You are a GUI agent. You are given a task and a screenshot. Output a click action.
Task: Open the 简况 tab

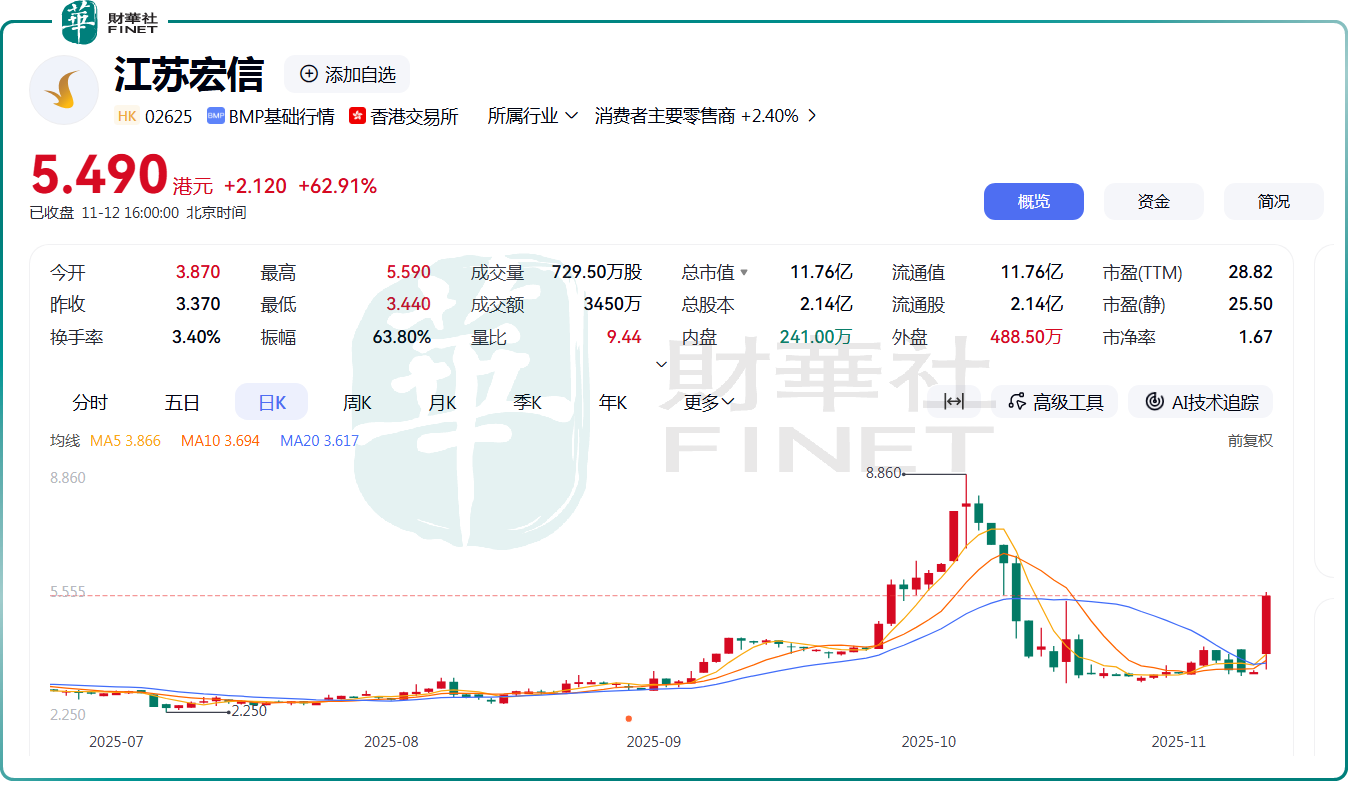[1273, 201]
